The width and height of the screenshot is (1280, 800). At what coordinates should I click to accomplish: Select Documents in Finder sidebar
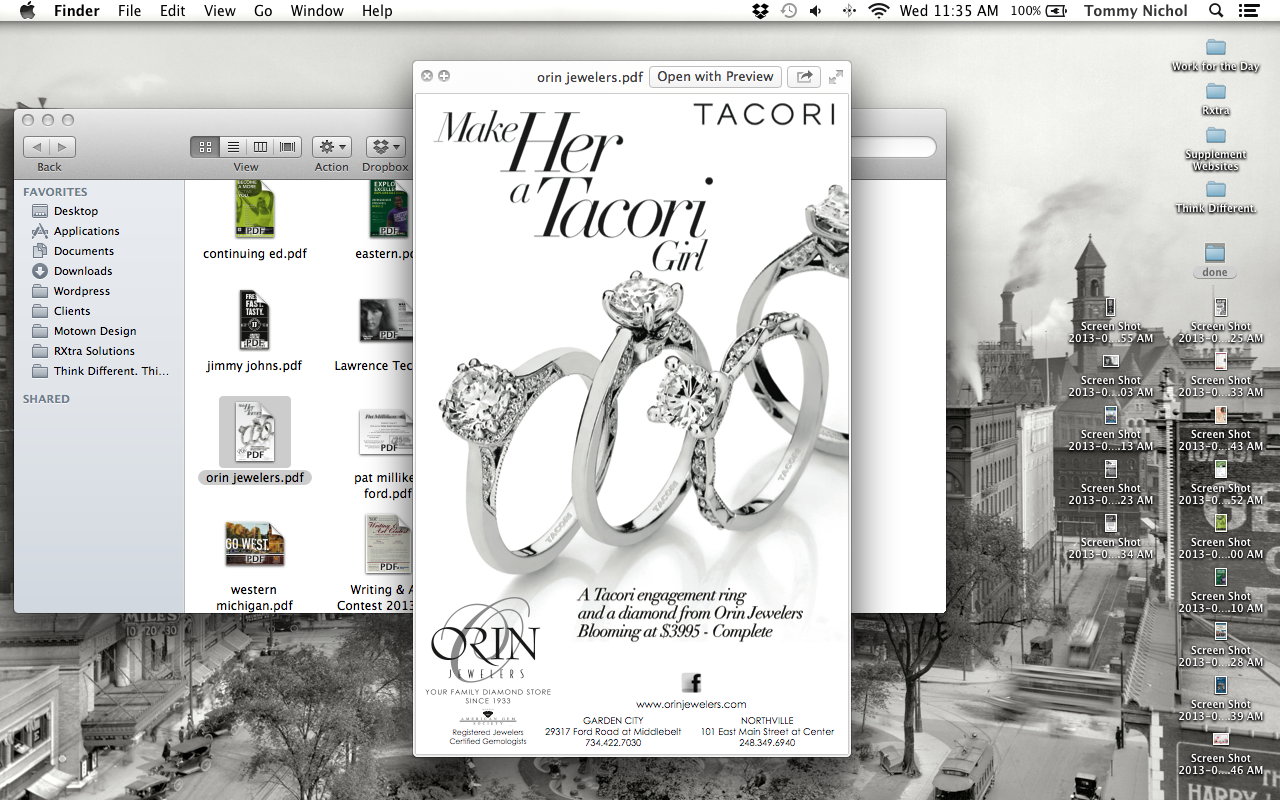[84, 251]
